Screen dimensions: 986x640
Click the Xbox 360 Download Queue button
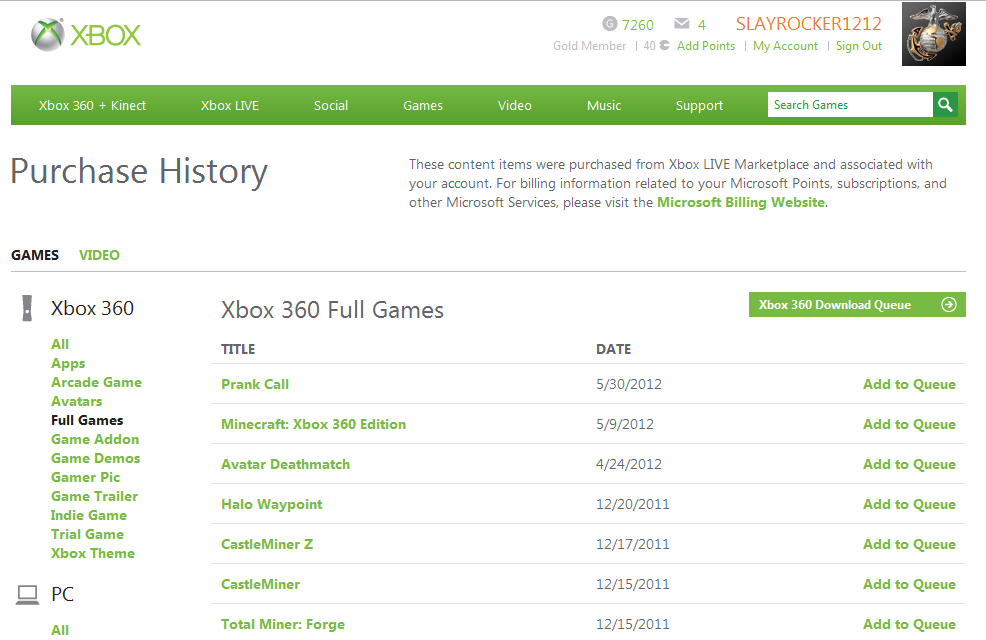[x=857, y=304]
